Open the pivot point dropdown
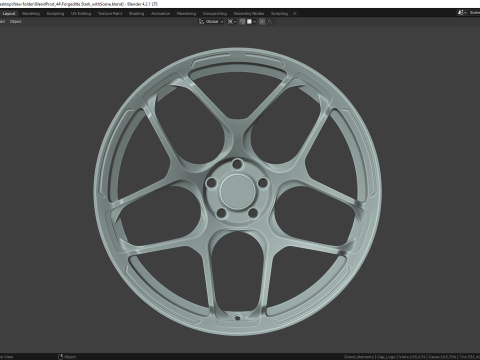The image size is (480, 360). click(x=232, y=22)
